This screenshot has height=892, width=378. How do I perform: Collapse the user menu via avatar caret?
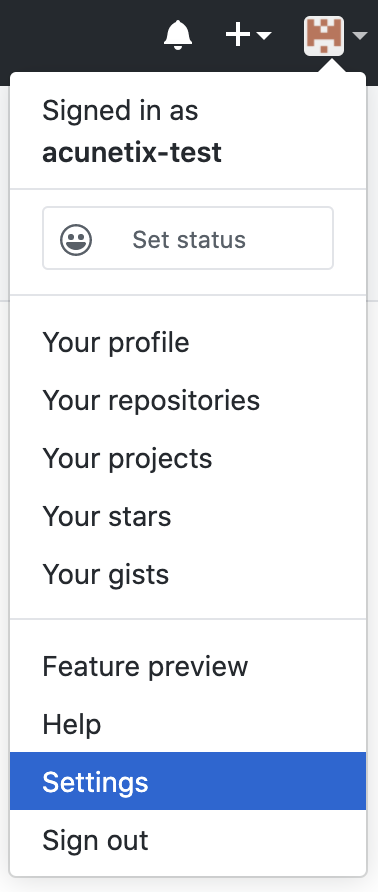pos(360,36)
